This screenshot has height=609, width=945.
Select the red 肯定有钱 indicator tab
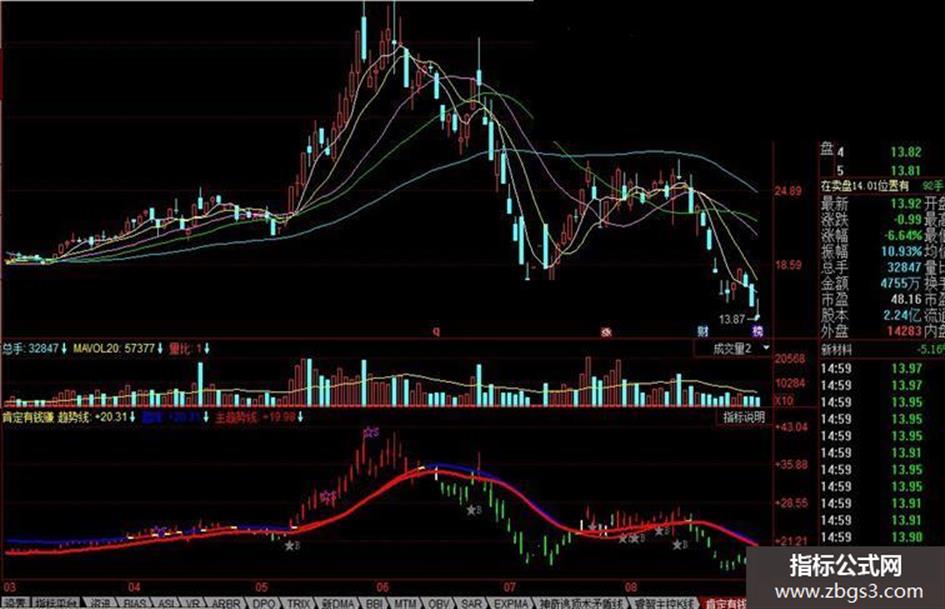(x=725, y=603)
